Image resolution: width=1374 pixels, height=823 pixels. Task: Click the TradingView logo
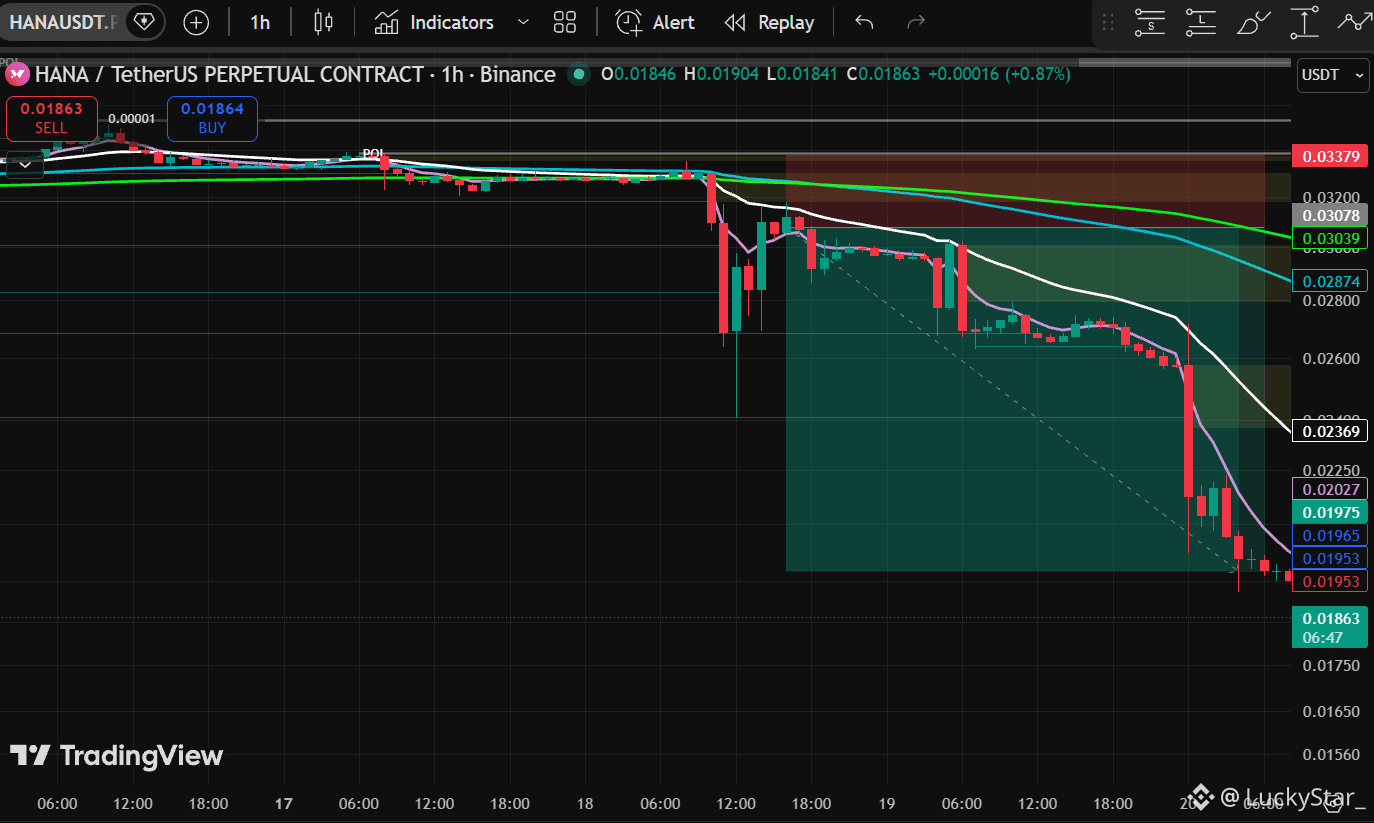point(117,756)
